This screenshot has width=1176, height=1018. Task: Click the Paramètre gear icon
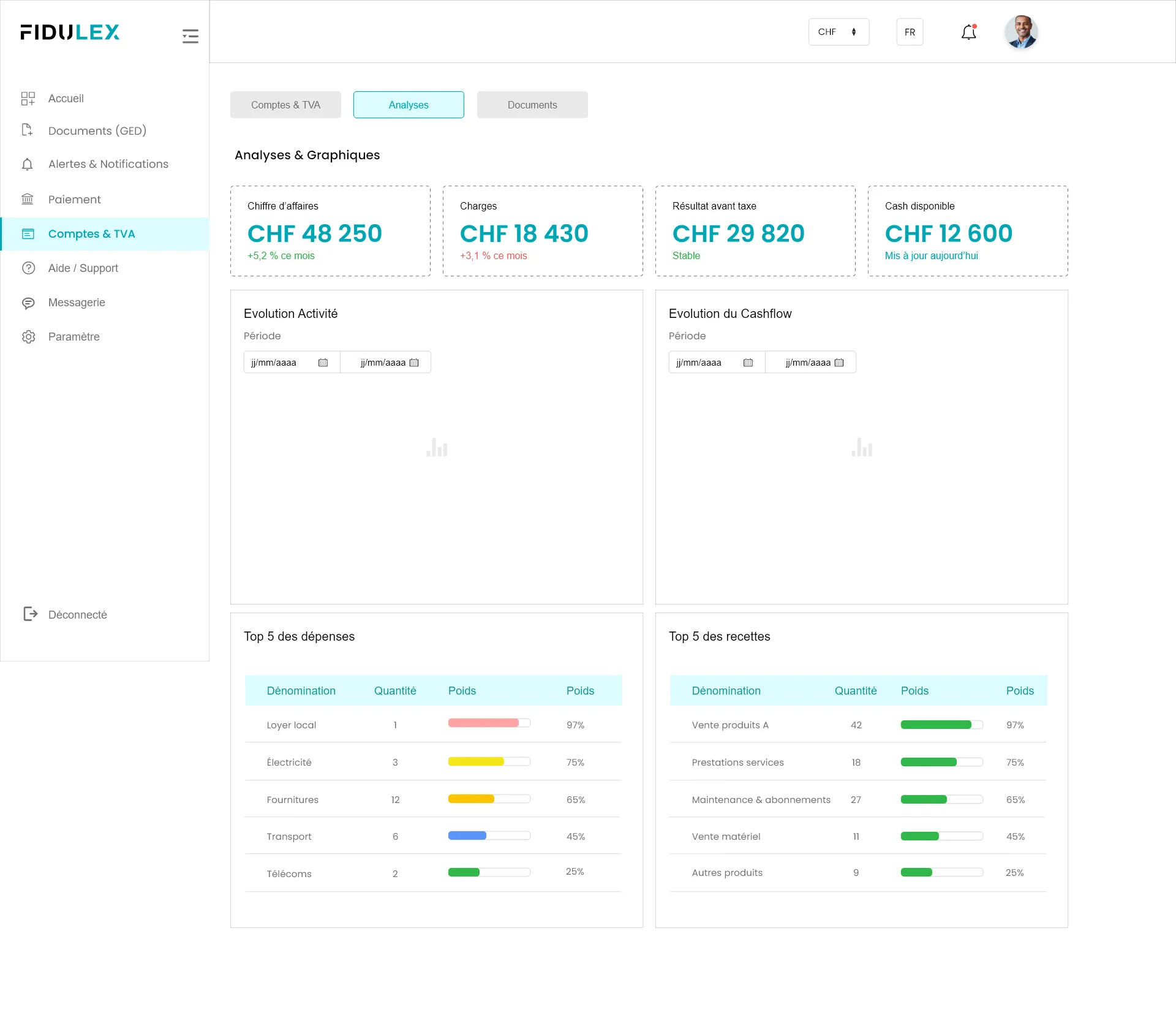pyautogui.click(x=28, y=337)
